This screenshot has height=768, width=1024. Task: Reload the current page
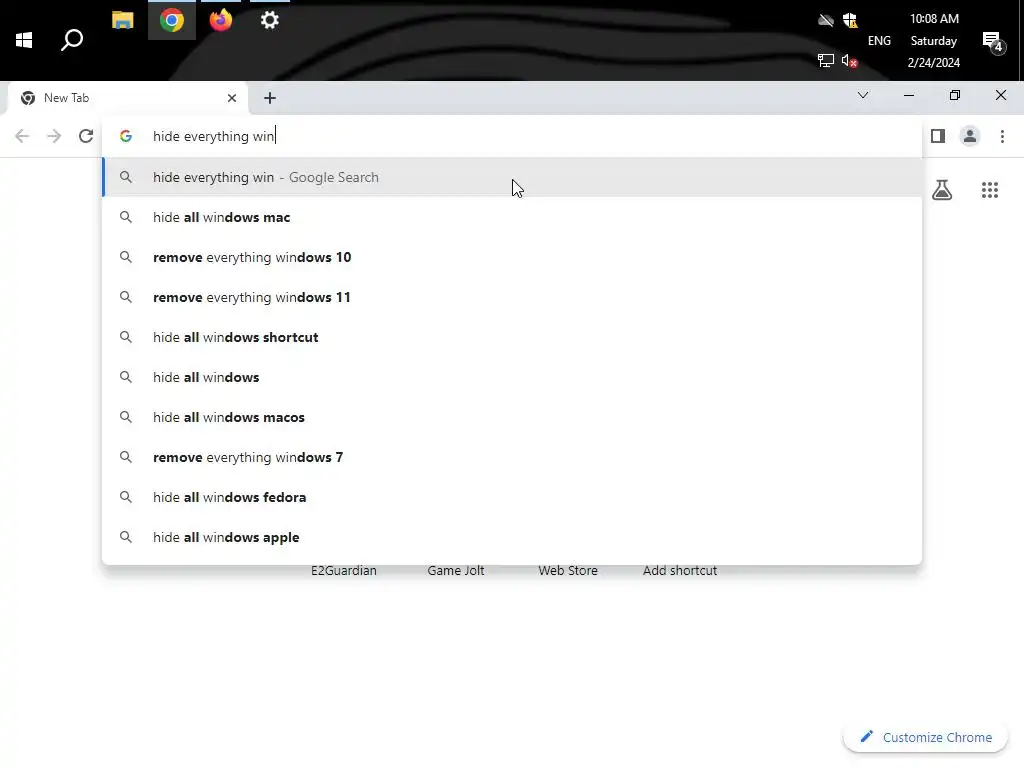[x=86, y=136]
